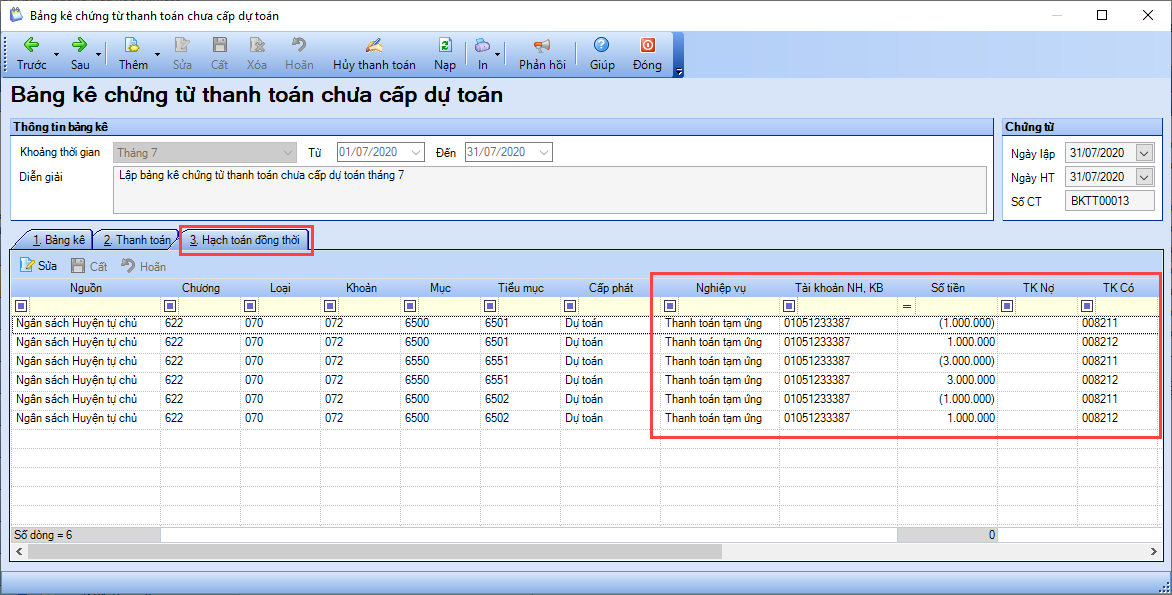
Task: Open the Ngày lập date dropdown
Action: (1144, 153)
